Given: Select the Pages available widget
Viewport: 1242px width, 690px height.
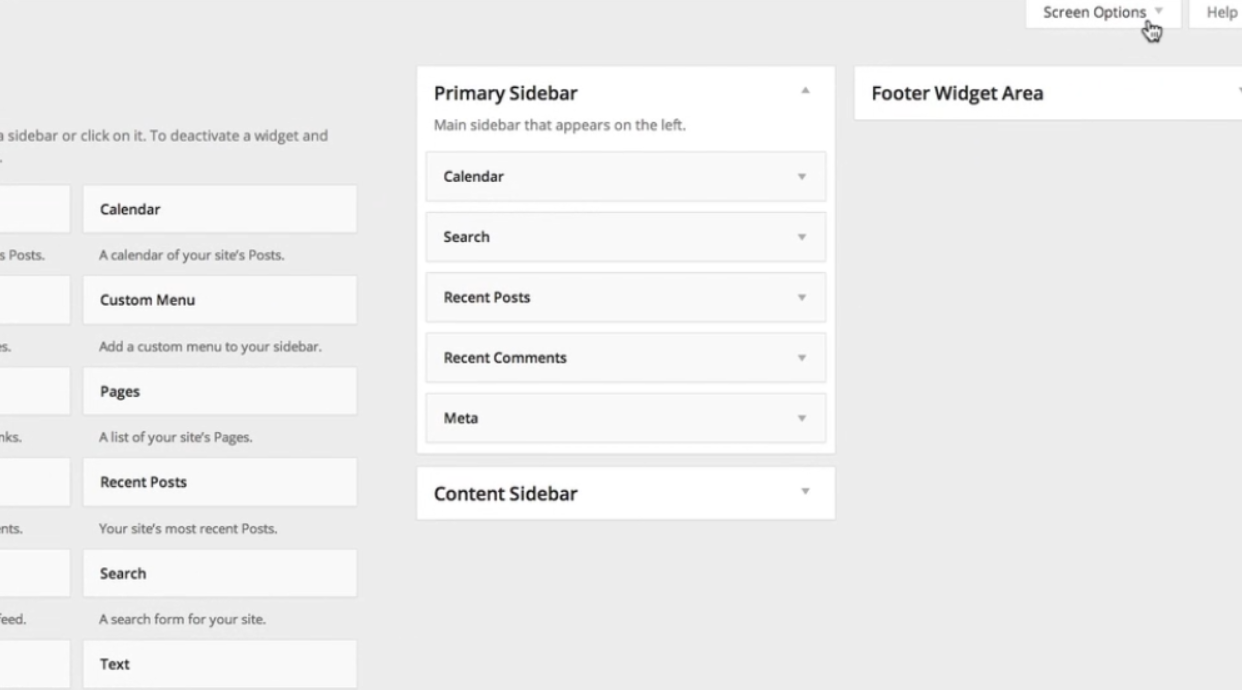Looking at the screenshot, I should click(x=219, y=392).
